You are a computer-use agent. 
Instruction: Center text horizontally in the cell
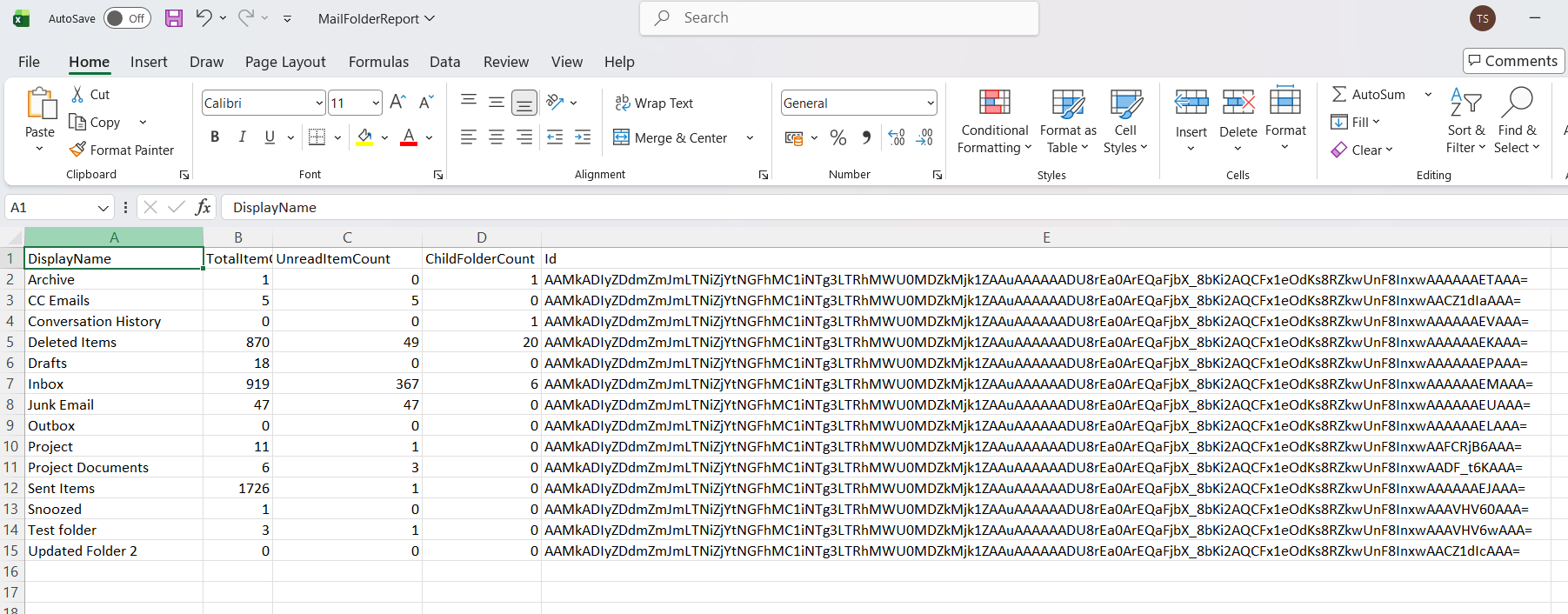tap(497, 137)
